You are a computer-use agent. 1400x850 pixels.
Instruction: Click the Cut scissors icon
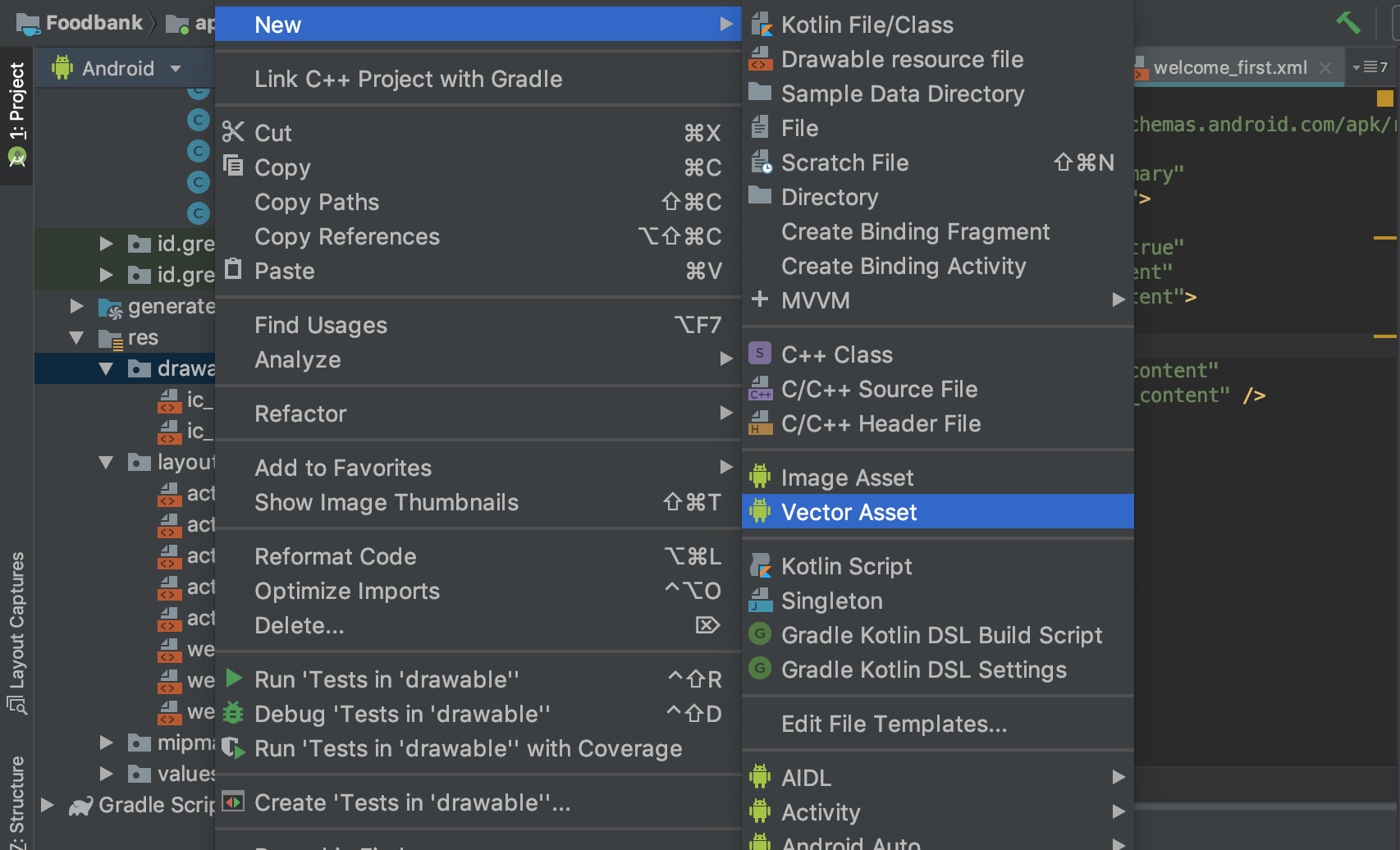pyautogui.click(x=233, y=132)
